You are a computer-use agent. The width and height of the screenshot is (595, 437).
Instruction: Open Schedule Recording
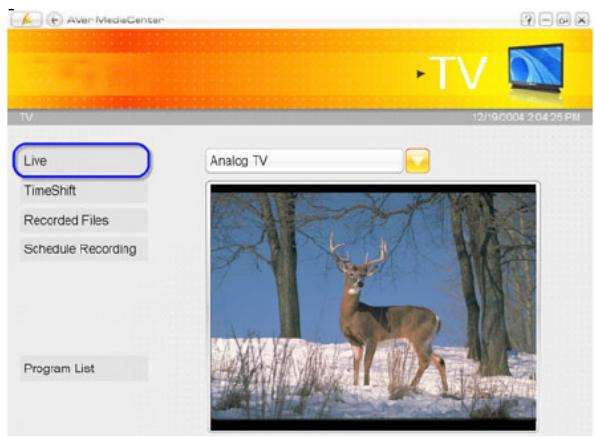[83, 249]
